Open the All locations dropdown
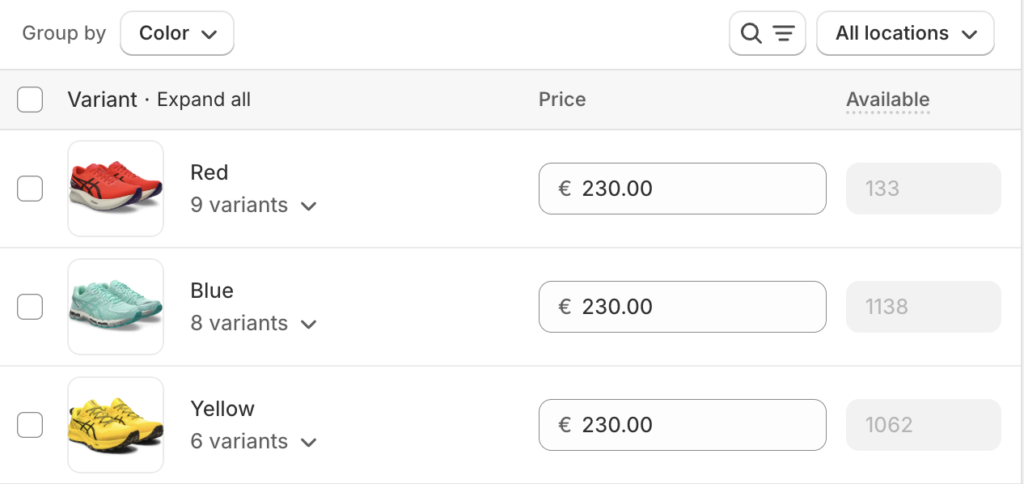1024x484 pixels. 905,34
